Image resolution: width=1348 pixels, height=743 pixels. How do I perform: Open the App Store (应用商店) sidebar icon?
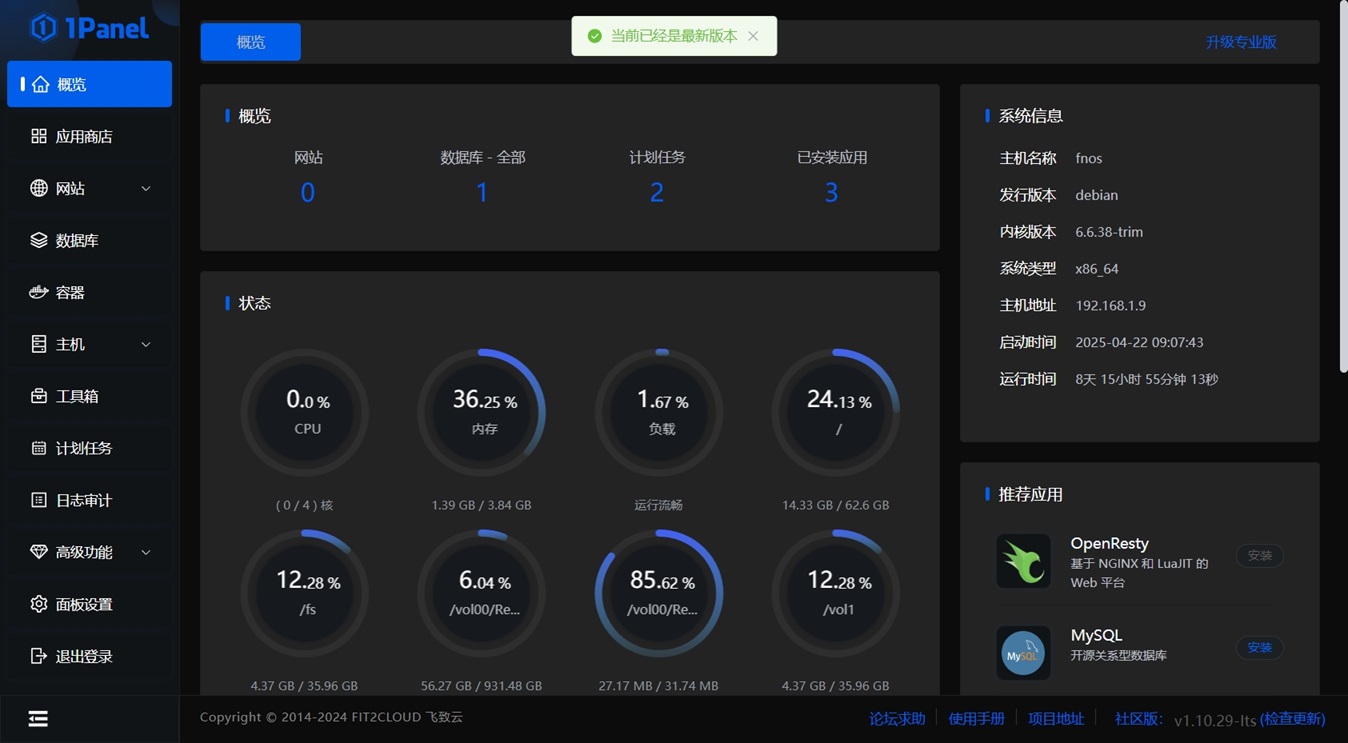(39, 136)
